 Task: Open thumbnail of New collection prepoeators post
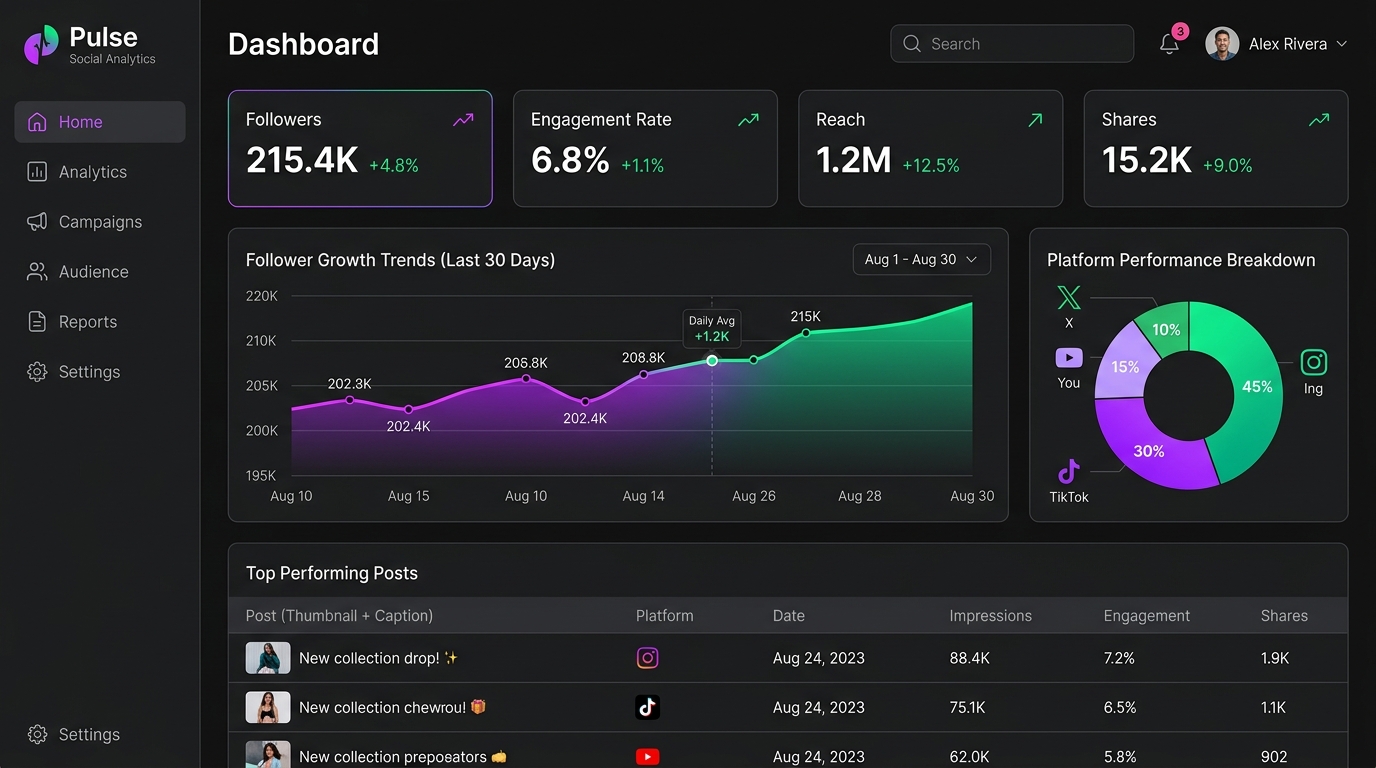pos(268,755)
